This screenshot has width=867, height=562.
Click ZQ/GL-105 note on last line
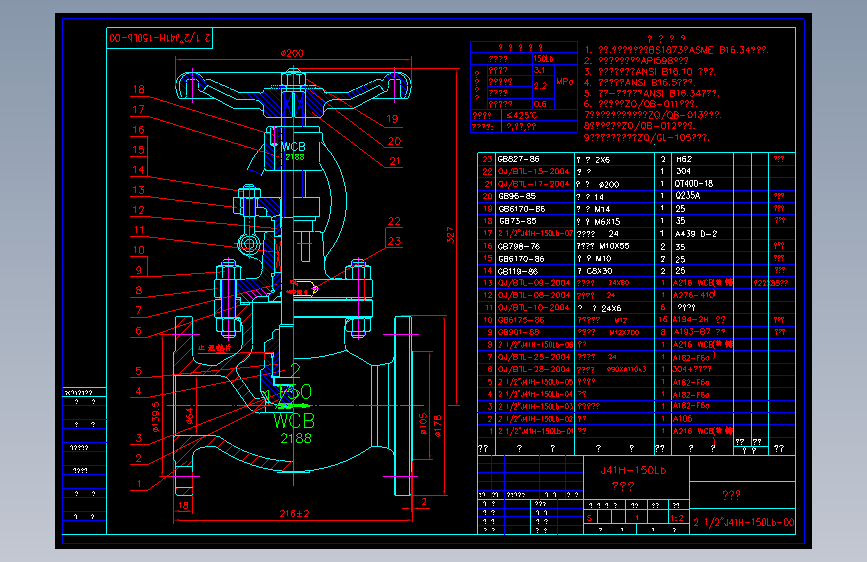point(647,138)
